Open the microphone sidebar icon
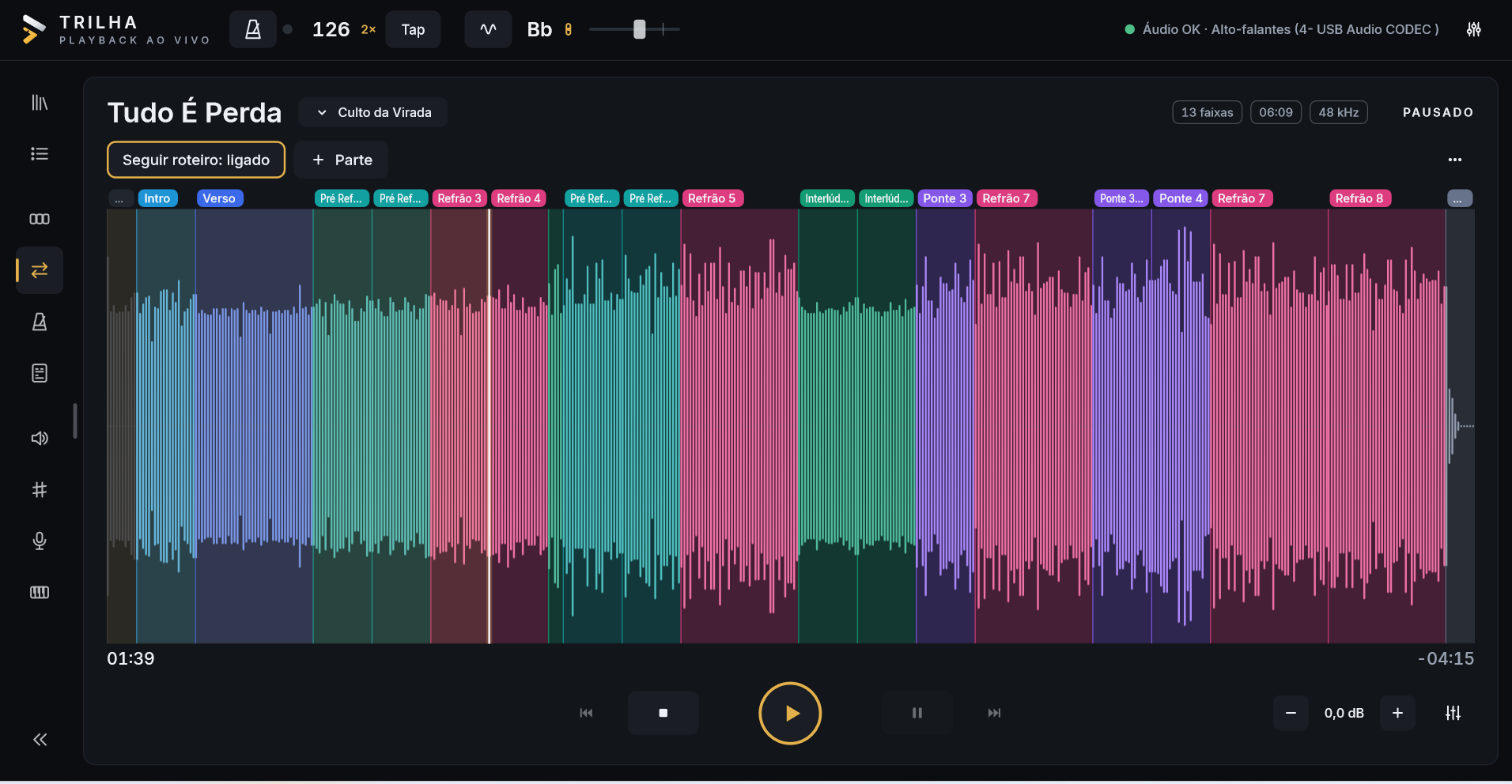Screen dimensions: 1512x784 click(40, 541)
